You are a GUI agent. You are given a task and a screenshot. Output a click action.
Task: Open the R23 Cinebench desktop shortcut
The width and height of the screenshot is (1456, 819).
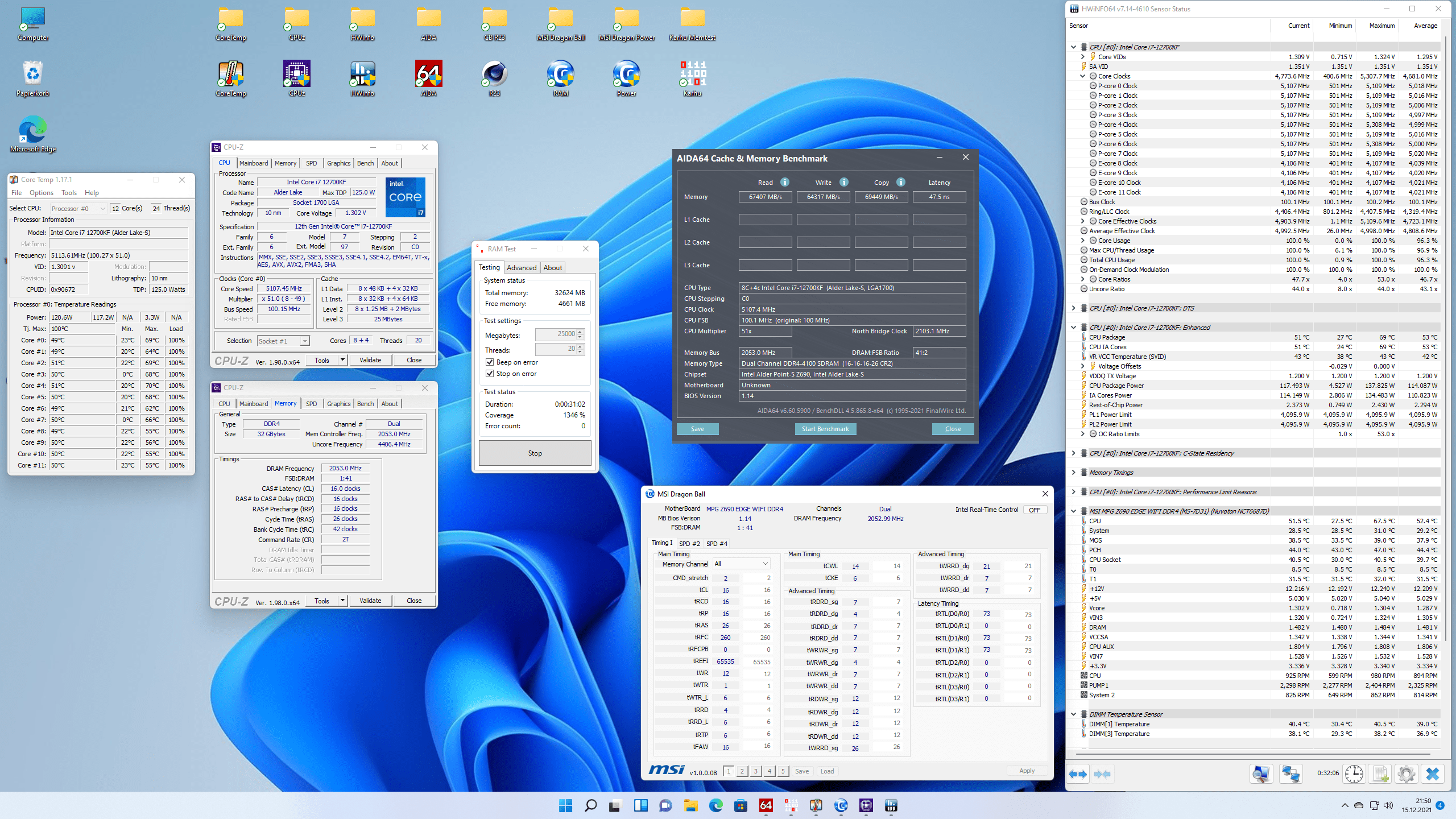tap(494, 75)
